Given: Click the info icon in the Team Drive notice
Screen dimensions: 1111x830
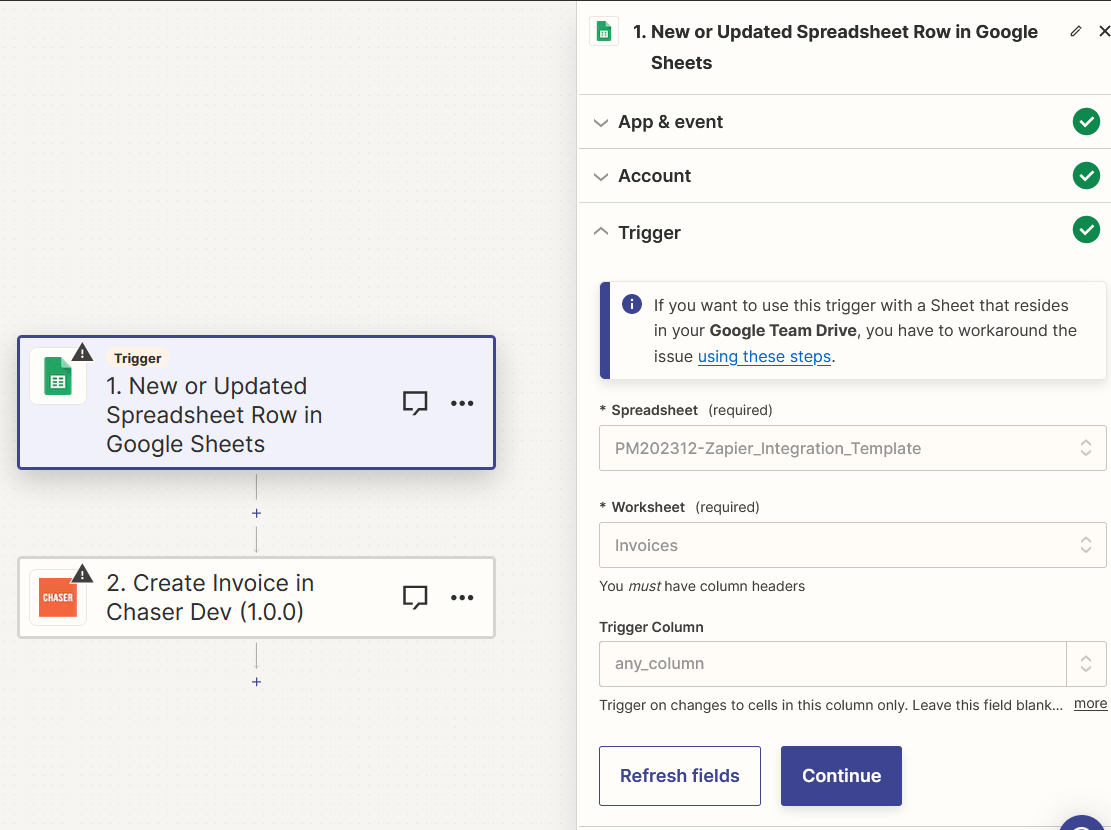Looking at the screenshot, I should [631, 305].
